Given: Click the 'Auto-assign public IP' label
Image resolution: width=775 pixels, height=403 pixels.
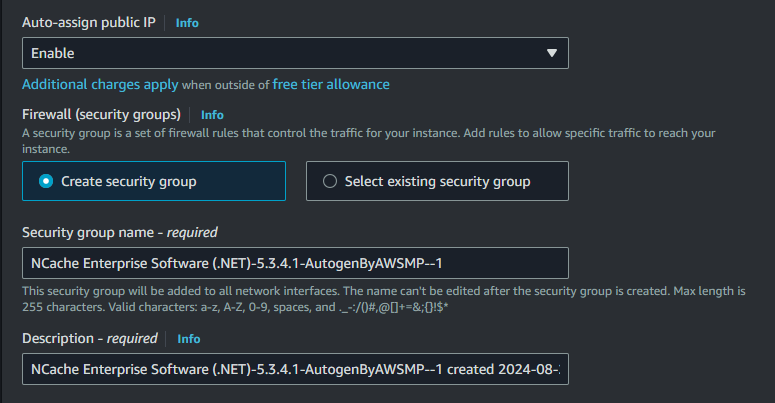Looking at the screenshot, I should [x=89, y=22].
